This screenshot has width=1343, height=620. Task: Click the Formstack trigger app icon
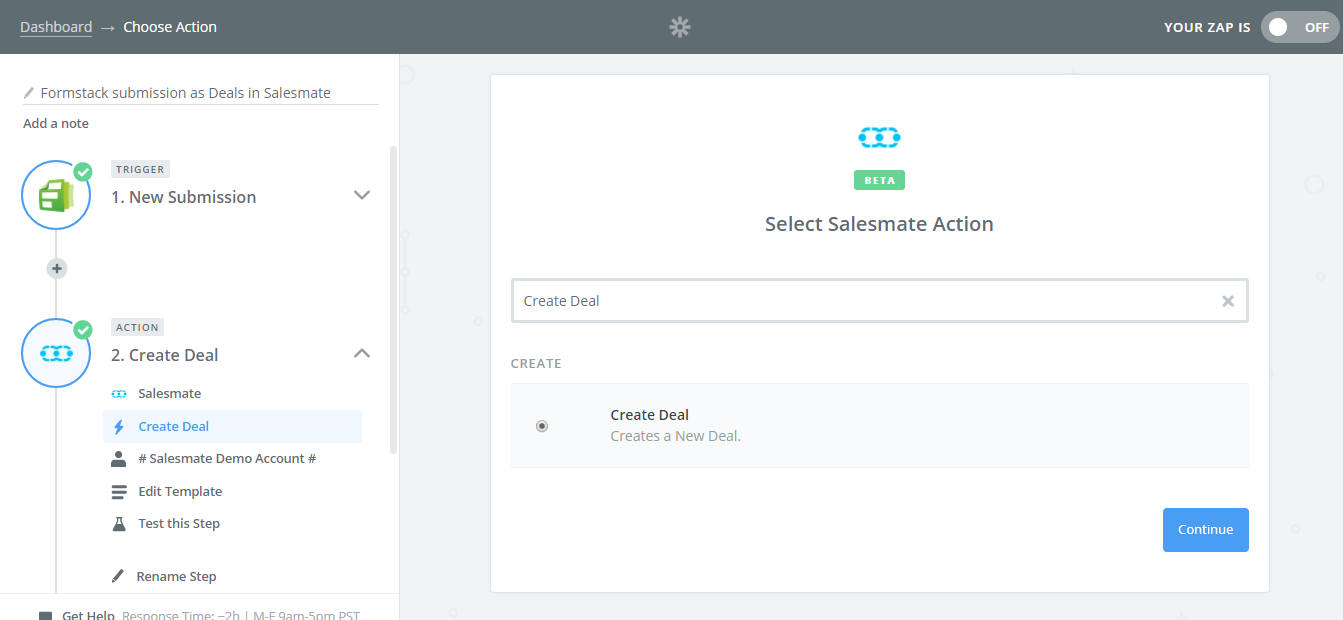56,194
